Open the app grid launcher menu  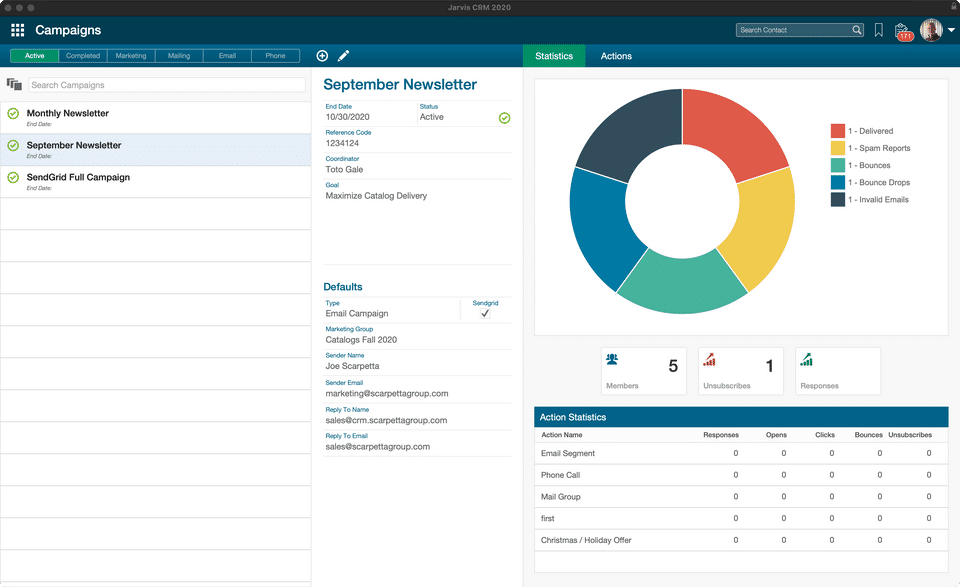pos(17,30)
